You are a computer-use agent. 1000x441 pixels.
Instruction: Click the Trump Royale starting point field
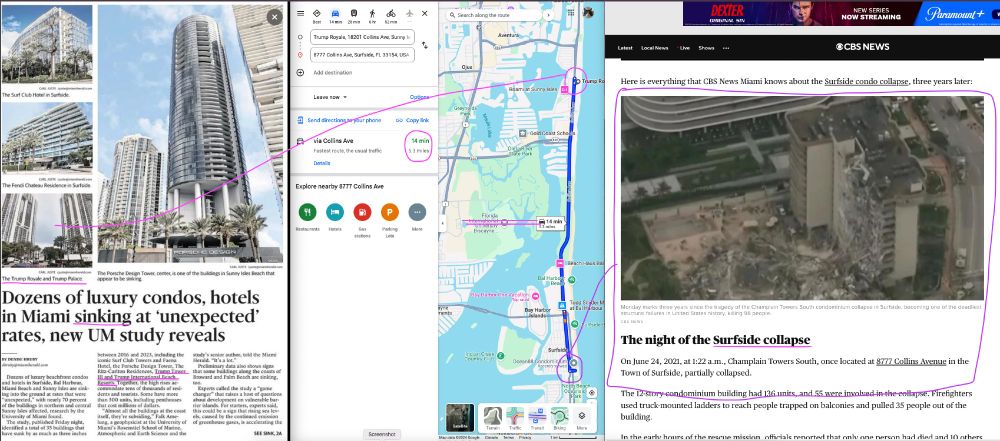(362, 37)
